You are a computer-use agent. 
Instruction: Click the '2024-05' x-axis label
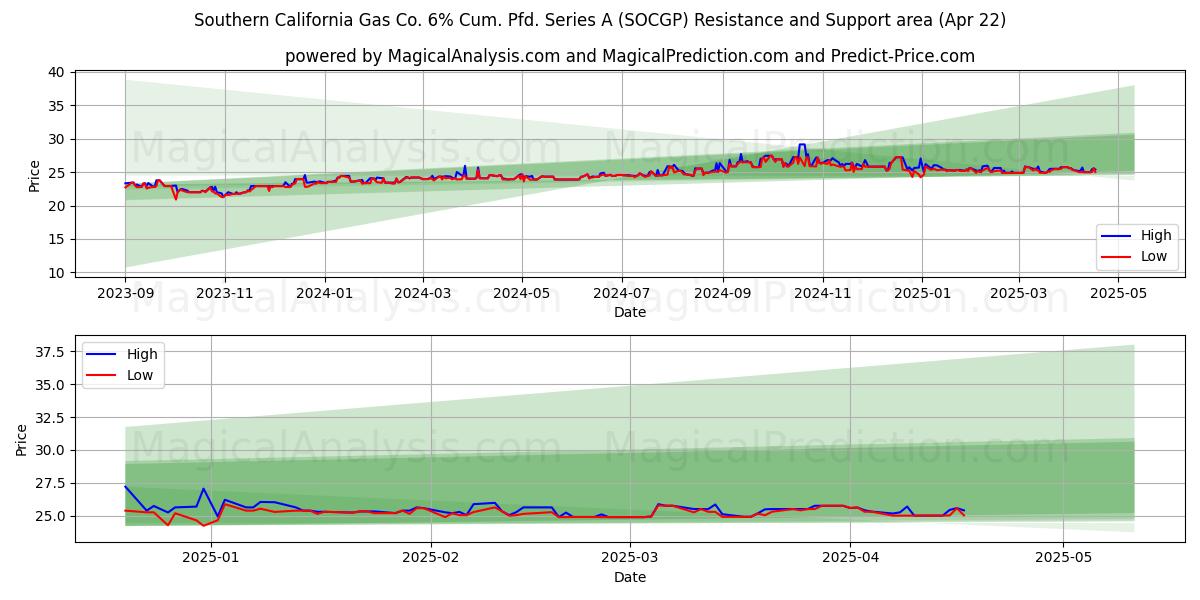click(x=521, y=294)
